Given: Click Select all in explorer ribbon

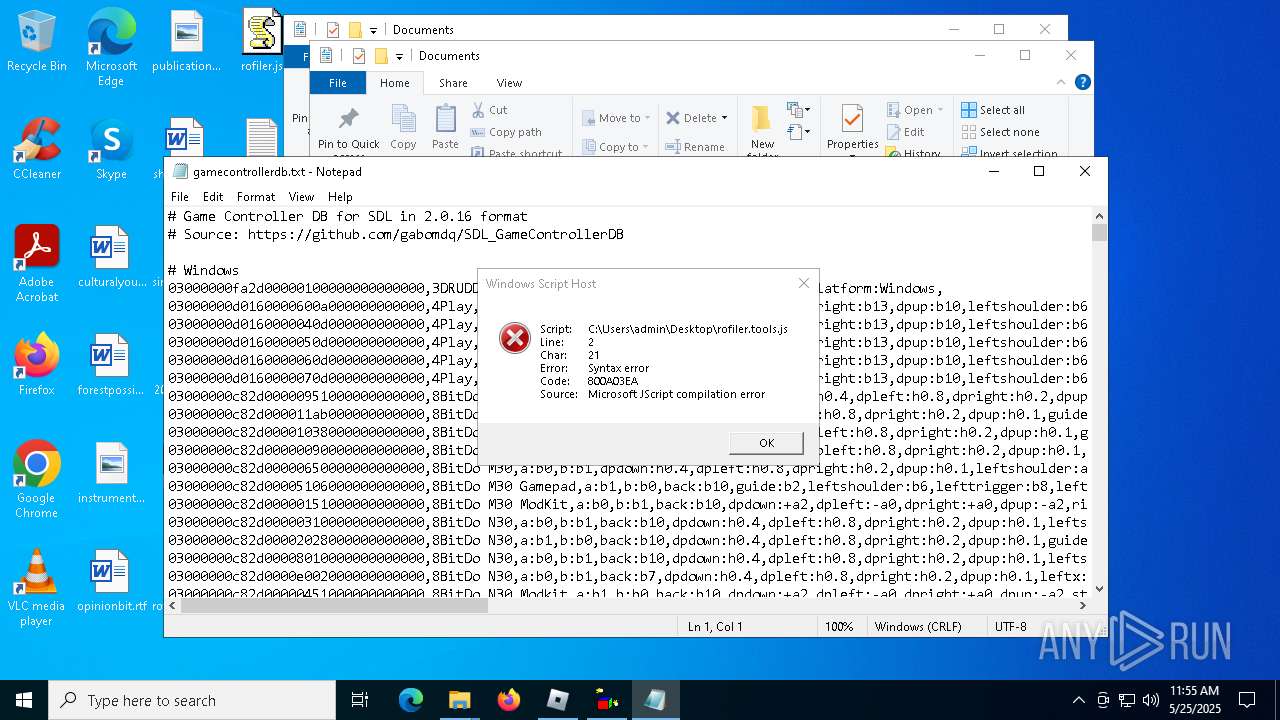Looking at the screenshot, I should click(992, 110).
